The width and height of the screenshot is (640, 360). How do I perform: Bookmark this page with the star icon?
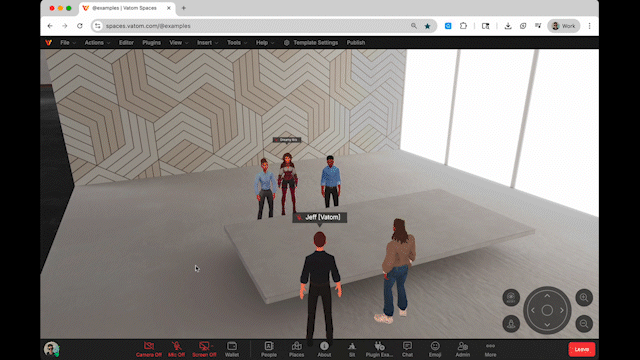pos(427,26)
